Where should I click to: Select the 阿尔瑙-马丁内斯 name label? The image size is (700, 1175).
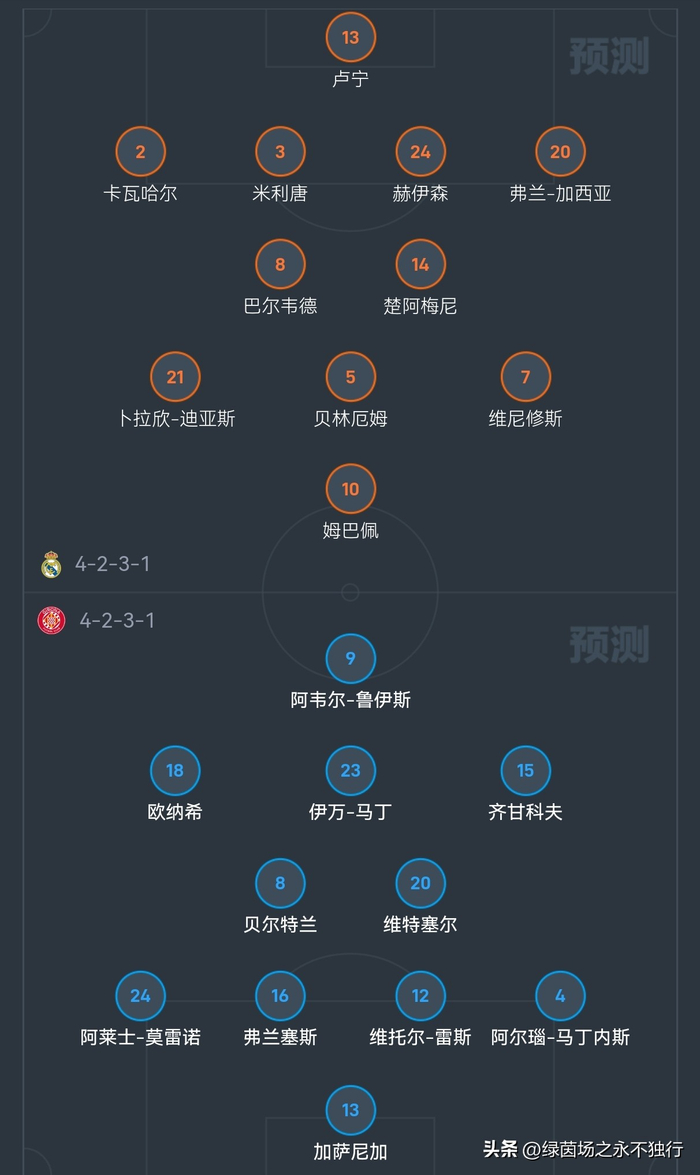(560, 1037)
